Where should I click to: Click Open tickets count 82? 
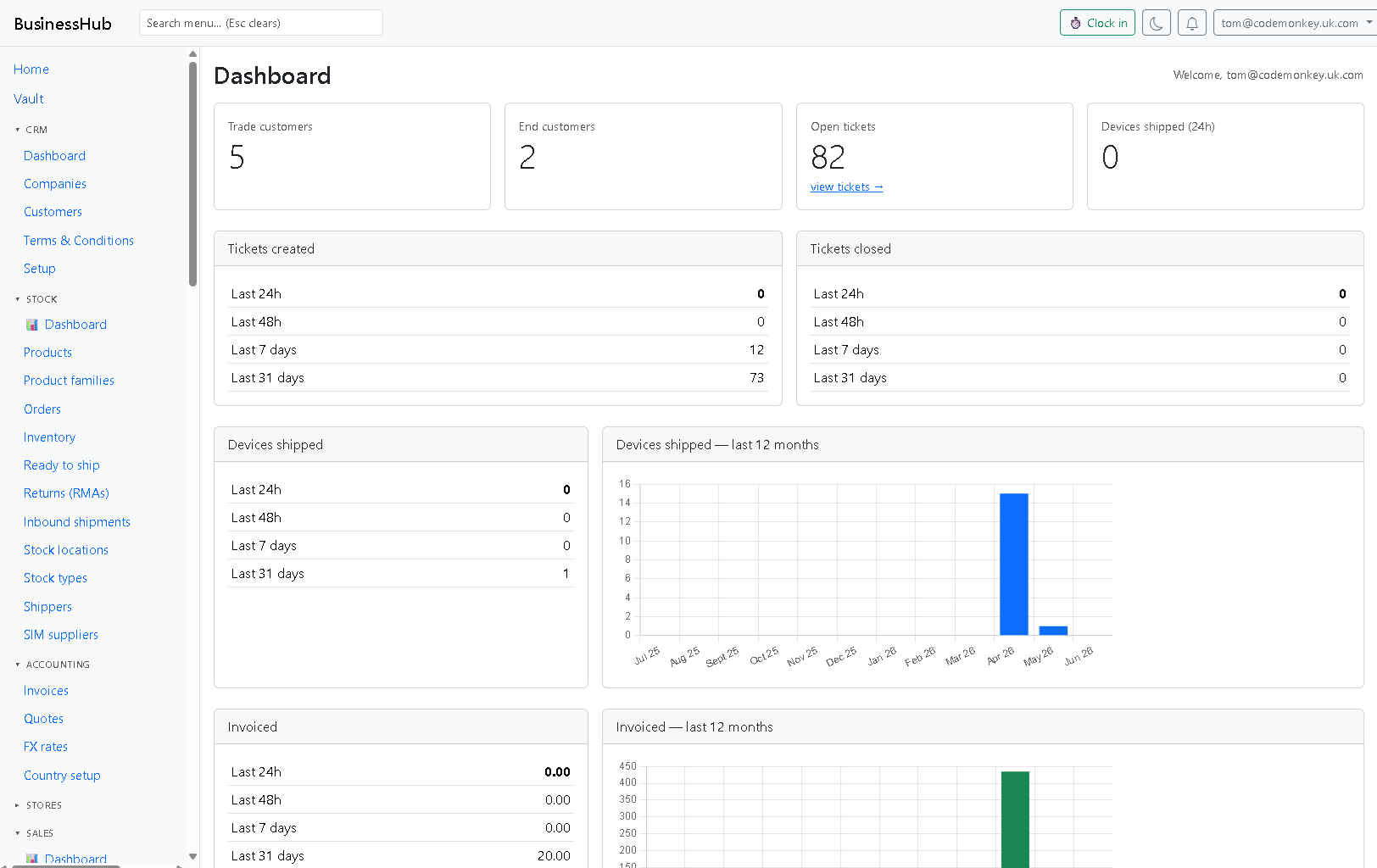828,158
